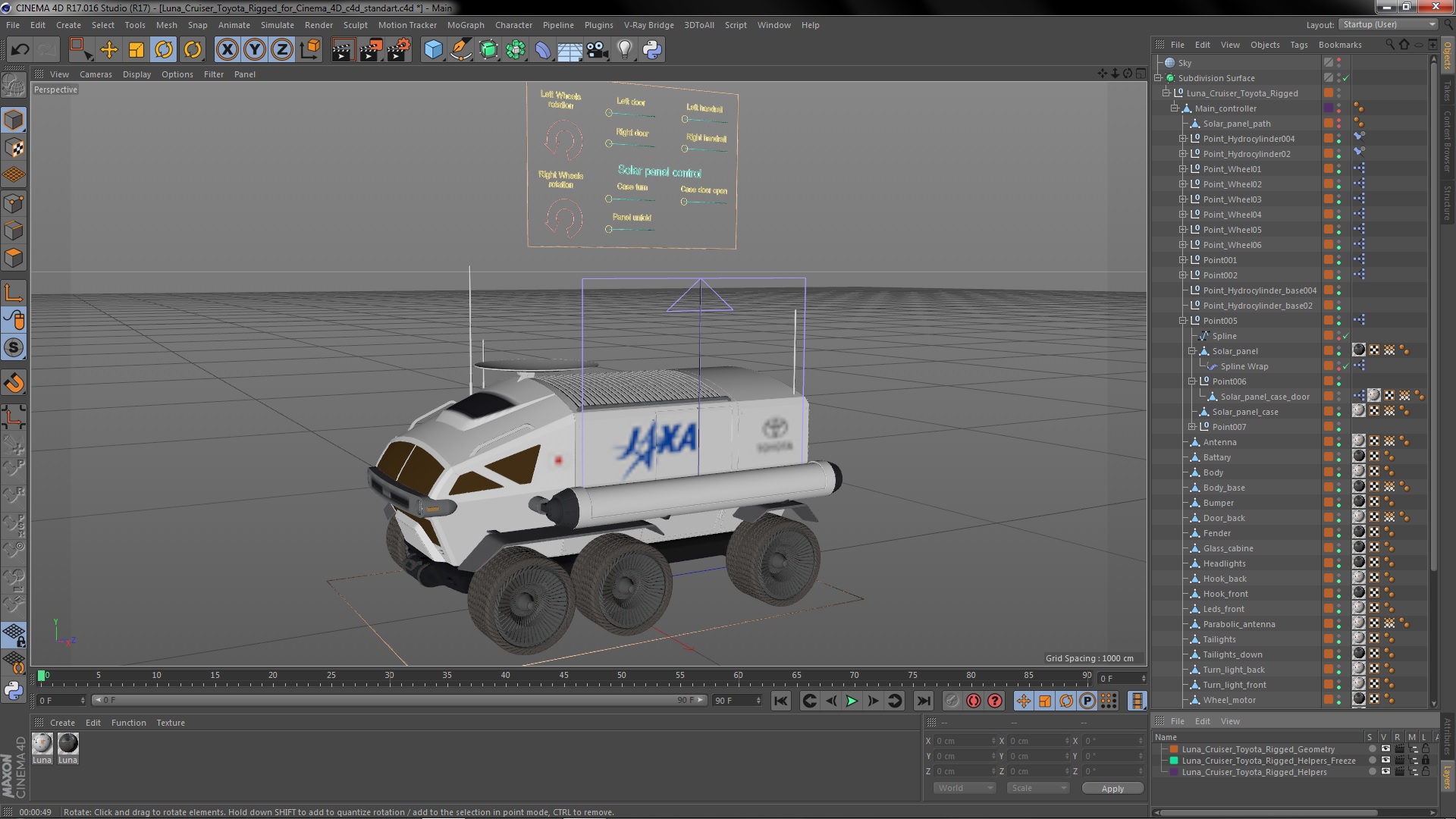Open the MoGraph array object icon
The height and width of the screenshot is (819, 1456).
coord(516,50)
